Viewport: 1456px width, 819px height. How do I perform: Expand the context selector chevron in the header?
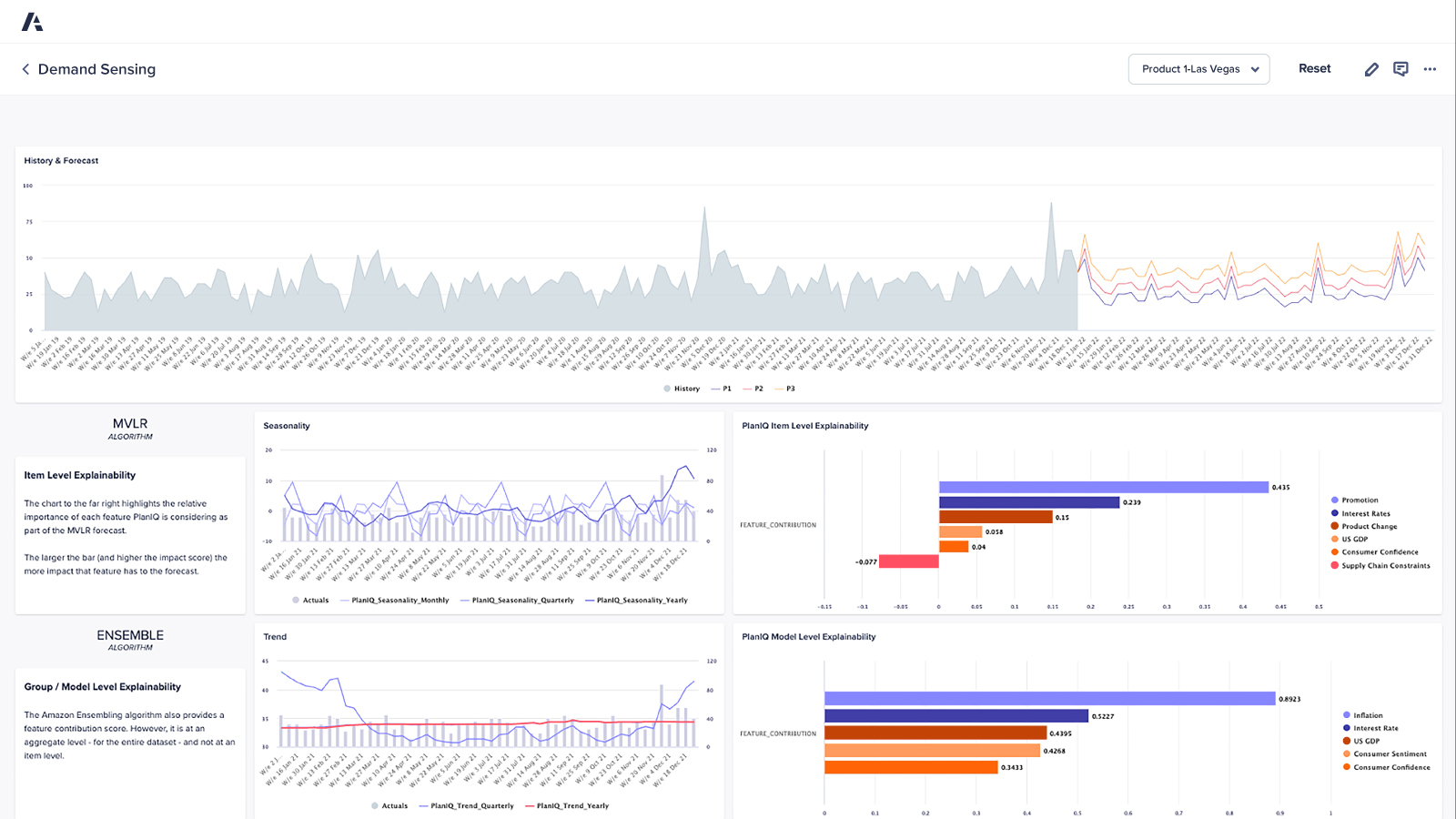click(1257, 69)
